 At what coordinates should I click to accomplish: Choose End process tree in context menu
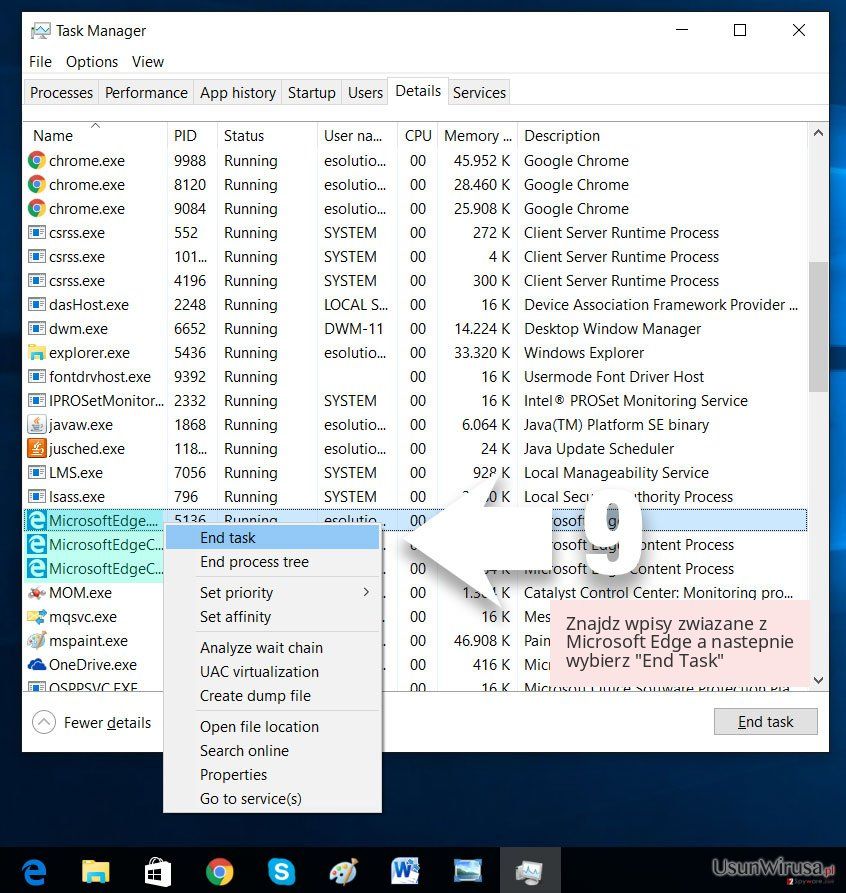[x=272, y=562]
